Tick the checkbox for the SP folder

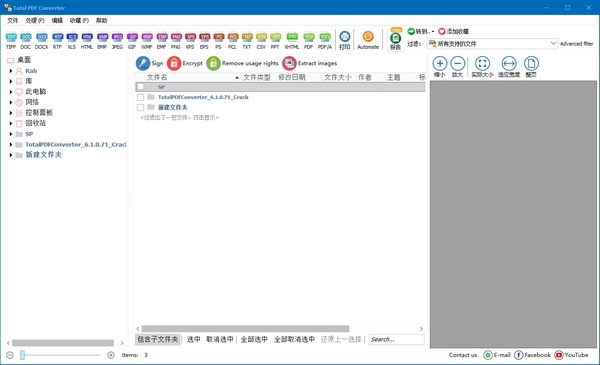(x=140, y=87)
